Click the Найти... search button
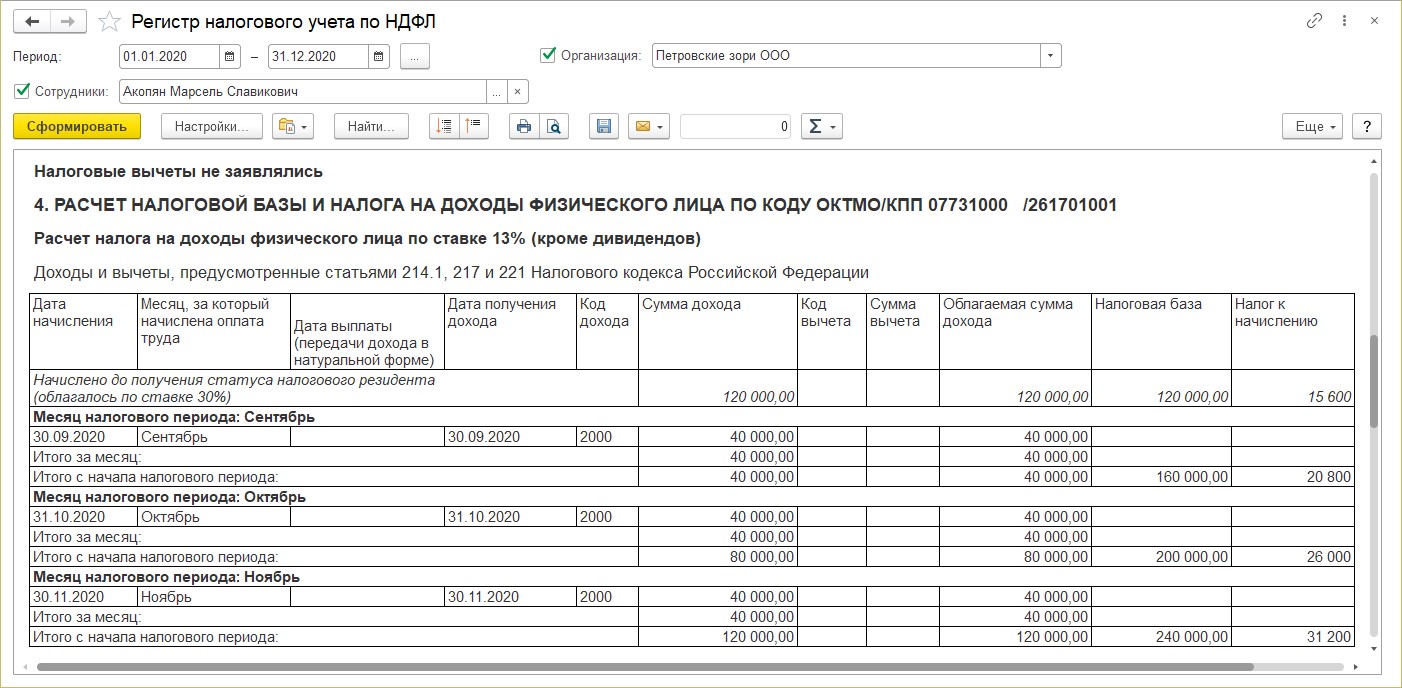This screenshot has width=1402, height=688. coord(371,126)
